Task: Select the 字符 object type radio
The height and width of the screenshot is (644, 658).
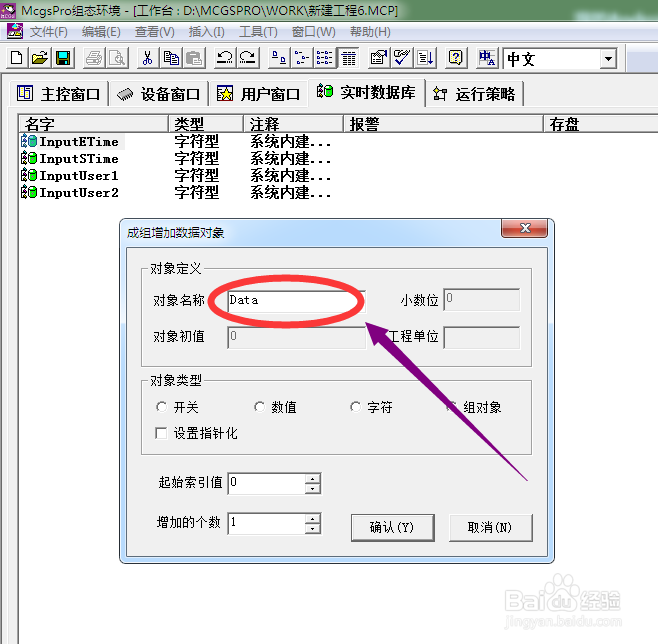Action: (x=355, y=407)
